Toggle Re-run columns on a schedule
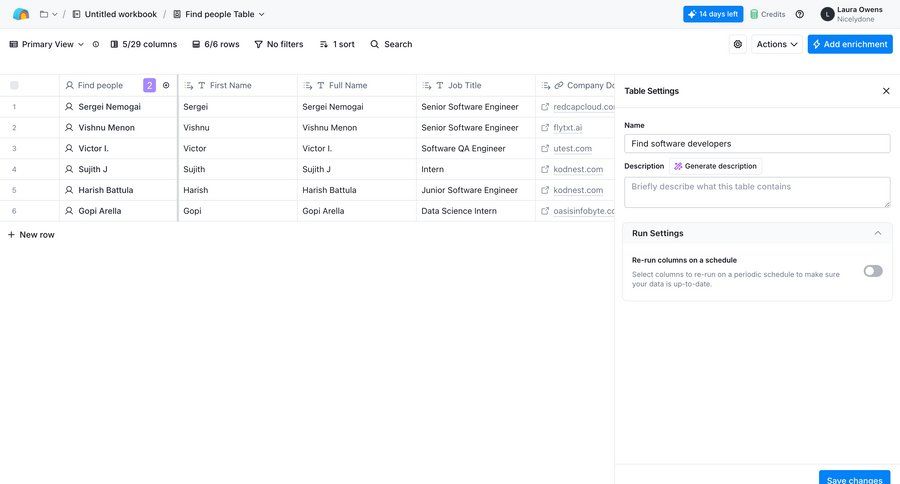Screen dimensions: 900x484 873,271
